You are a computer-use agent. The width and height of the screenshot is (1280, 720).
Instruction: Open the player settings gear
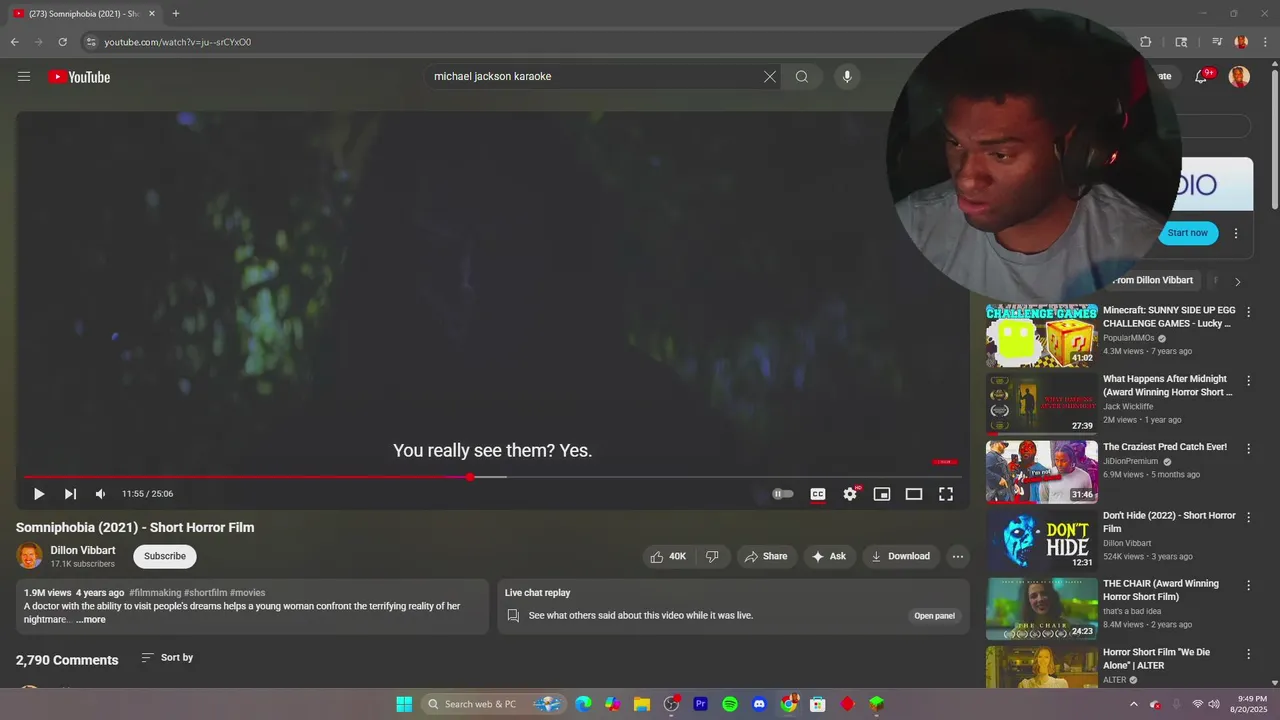pos(850,494)
